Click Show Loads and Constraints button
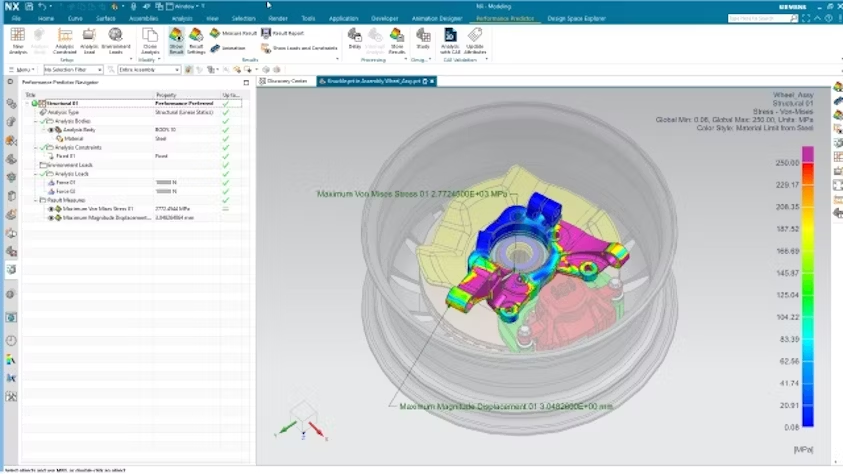The width and height of the screenshot is (843, 474). [x=298, y=48]
